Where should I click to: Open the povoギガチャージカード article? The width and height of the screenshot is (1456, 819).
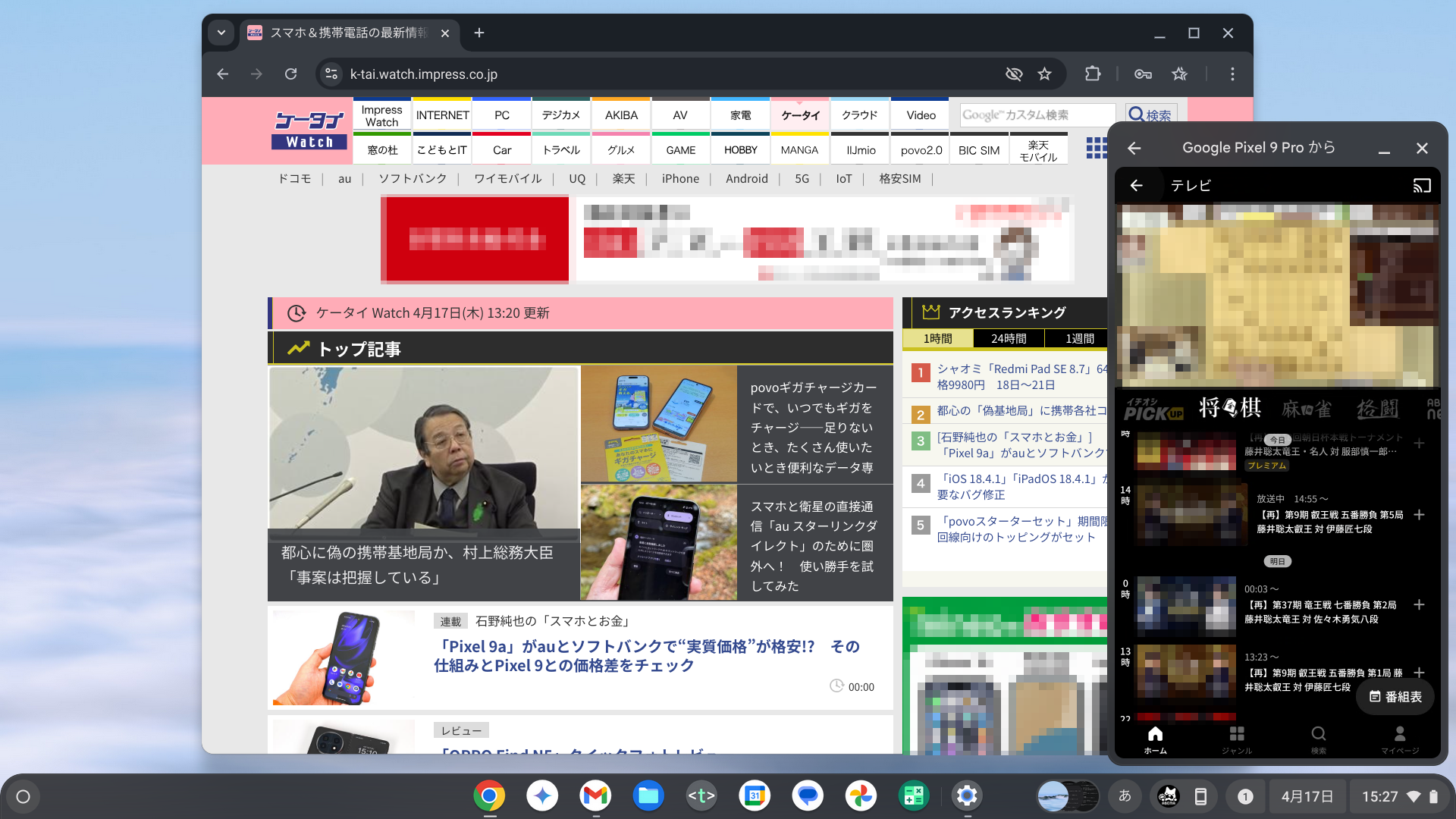812,427
